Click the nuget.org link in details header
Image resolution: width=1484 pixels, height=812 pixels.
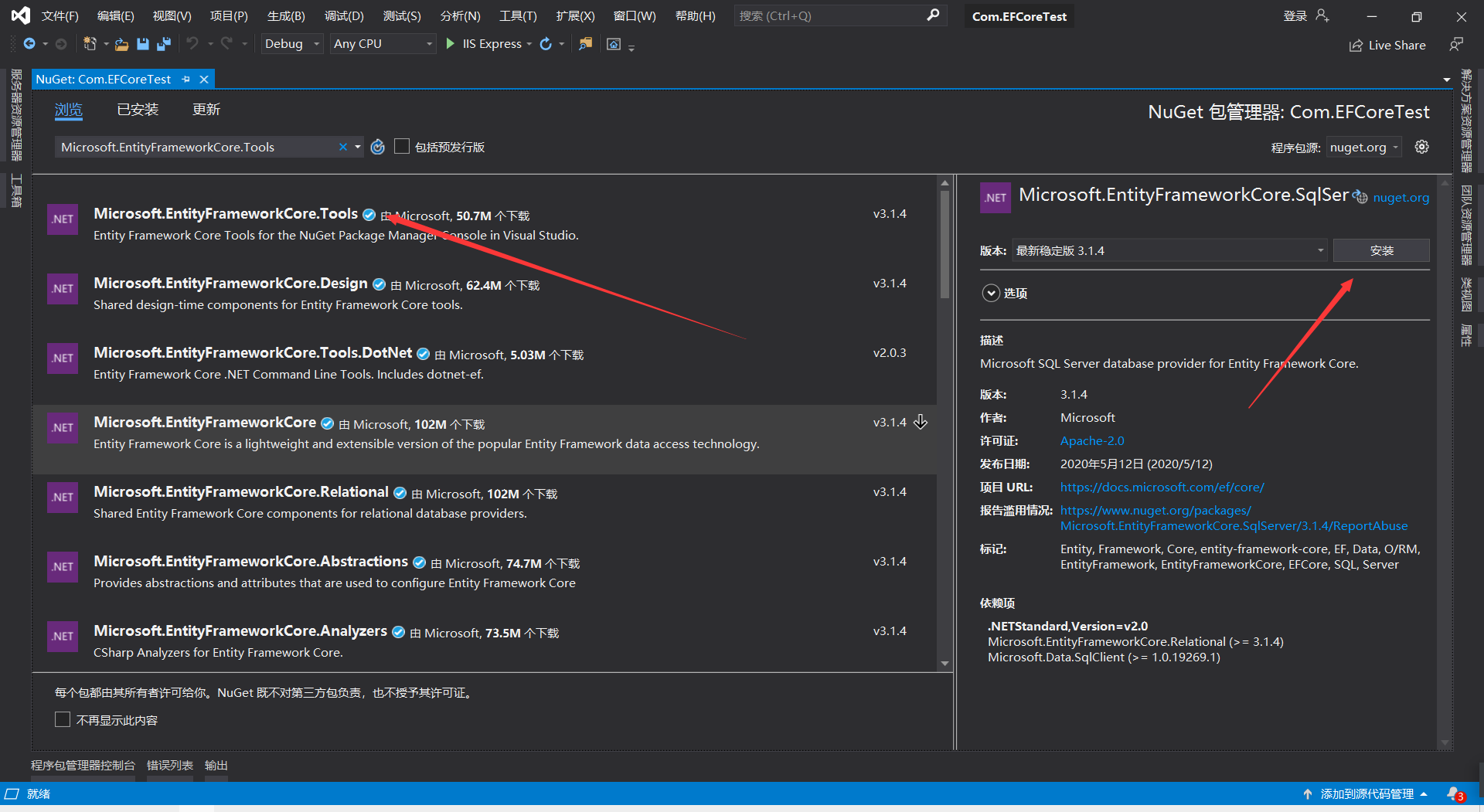[x=1401, y=197]
